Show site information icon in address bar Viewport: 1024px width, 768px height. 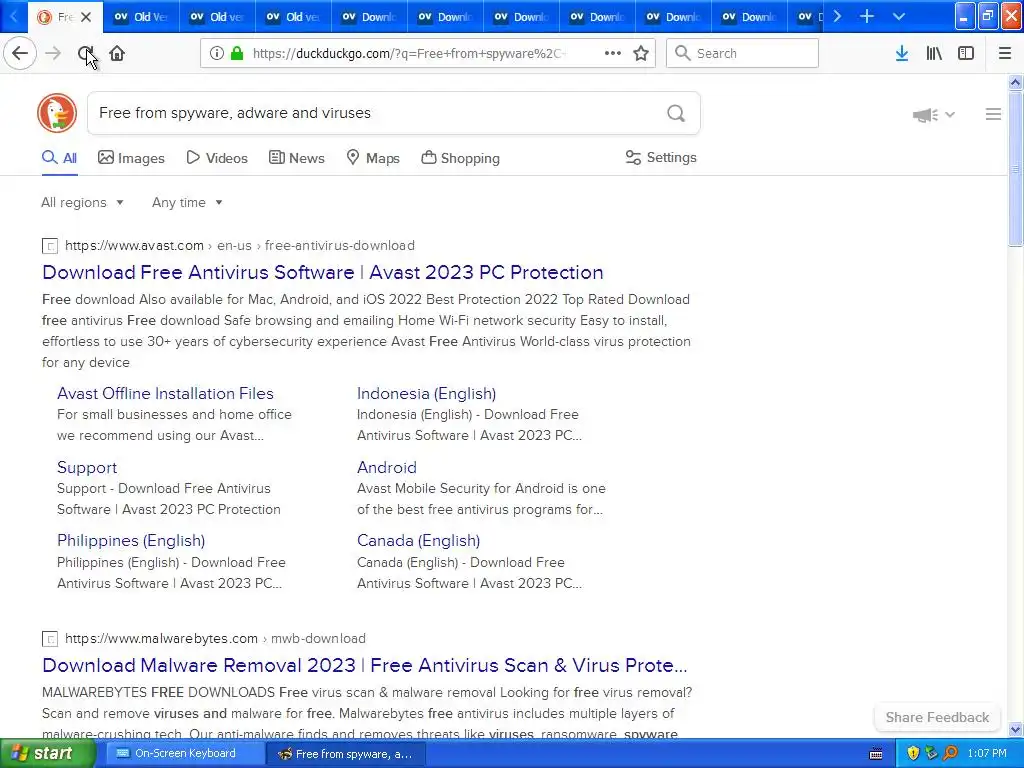click(x=216, y=54)
